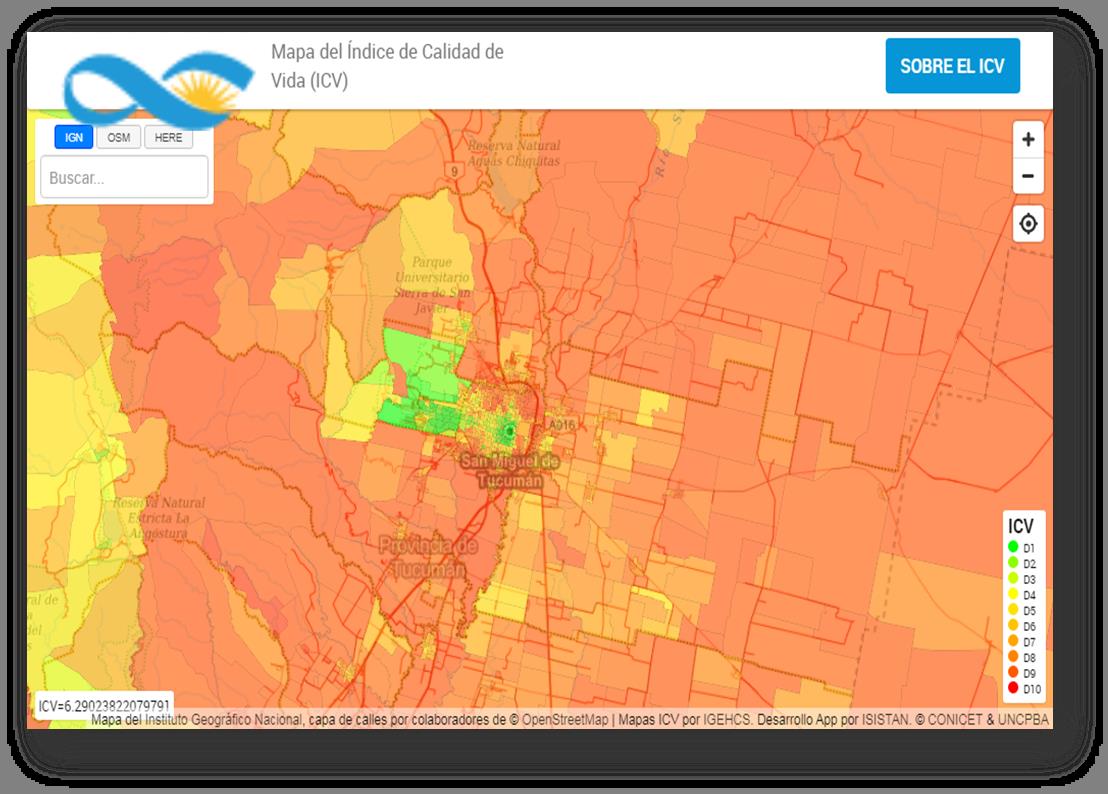Click the D6 legend swatch

point(1013,624)
